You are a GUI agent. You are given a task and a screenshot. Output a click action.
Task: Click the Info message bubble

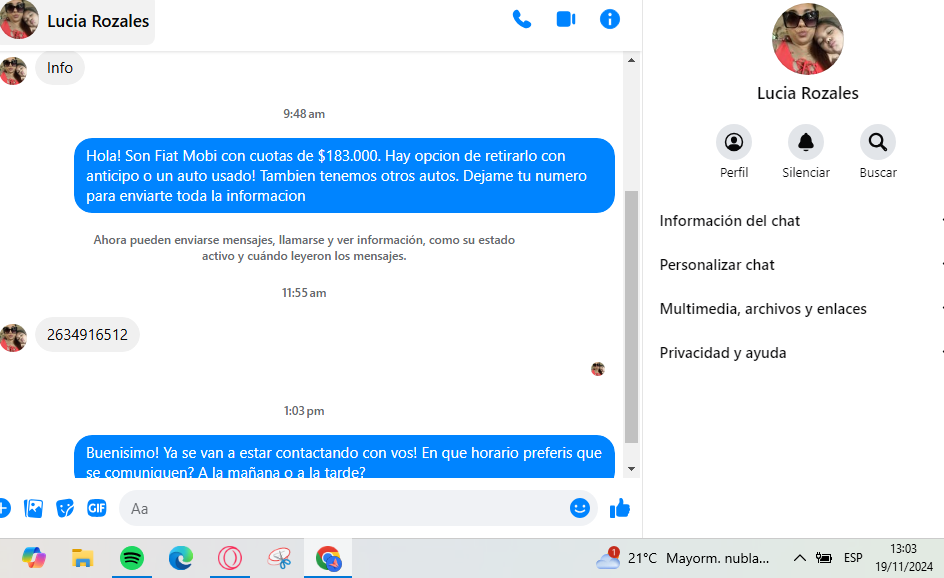pyautogui.click(x=60, y=68)
